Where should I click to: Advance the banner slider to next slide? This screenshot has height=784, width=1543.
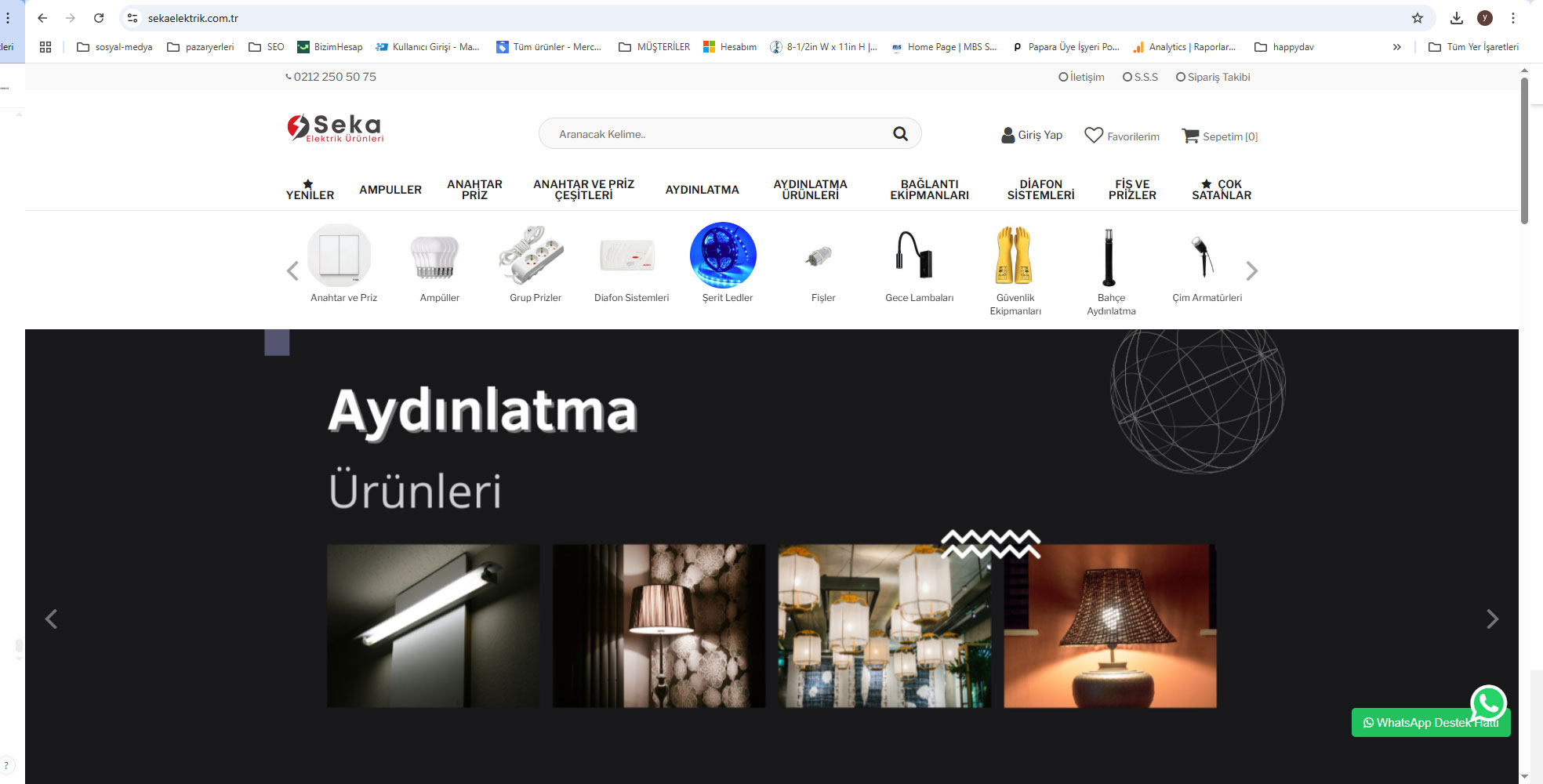pyautogui.click(x=1492, y=619)
